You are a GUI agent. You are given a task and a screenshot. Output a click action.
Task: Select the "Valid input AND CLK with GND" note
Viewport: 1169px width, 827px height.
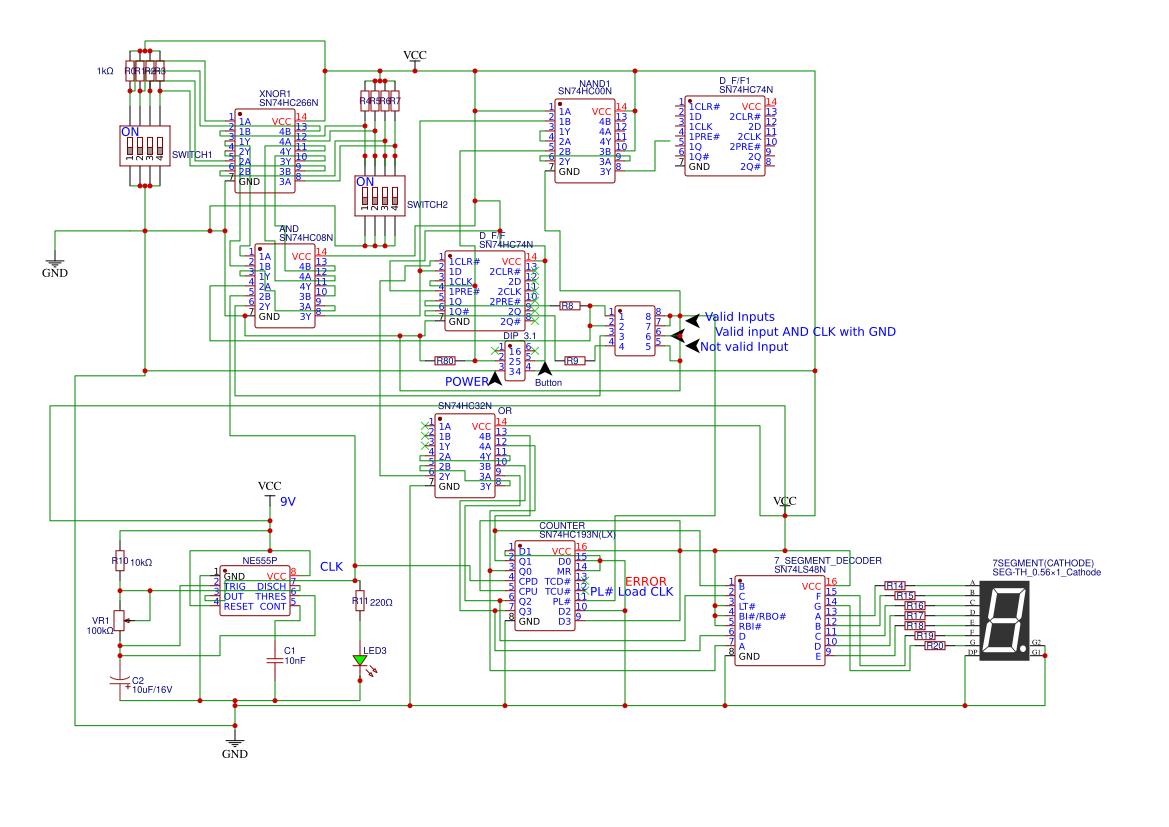[x=805, y=332]
